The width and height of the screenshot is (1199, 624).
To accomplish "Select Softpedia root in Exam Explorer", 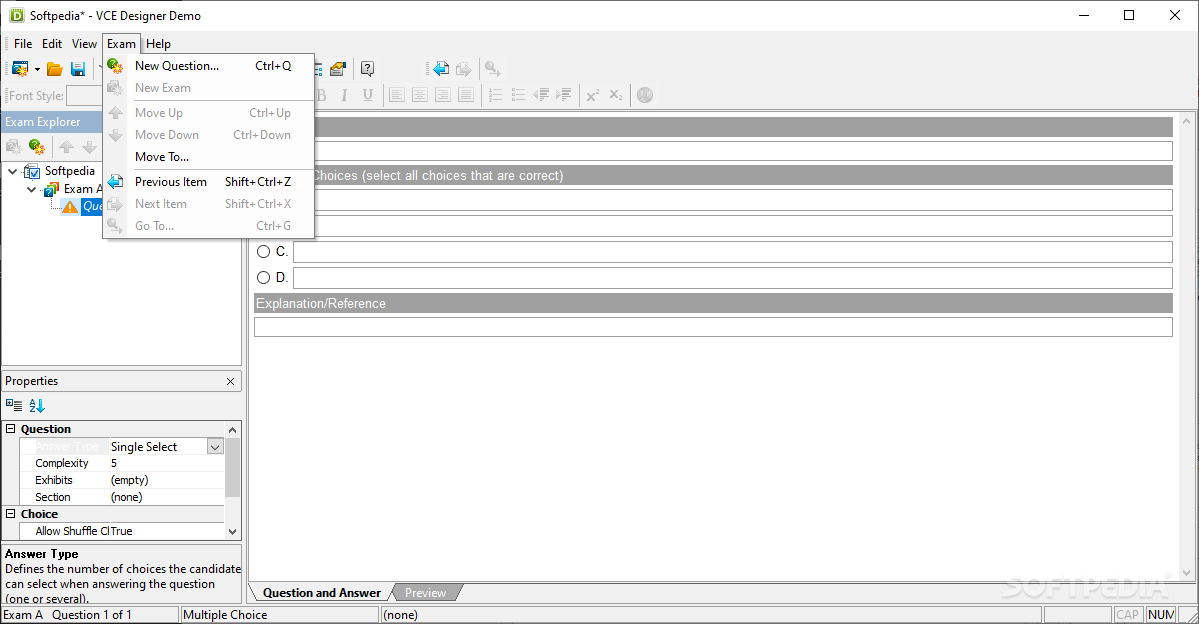I will point(70,171).
